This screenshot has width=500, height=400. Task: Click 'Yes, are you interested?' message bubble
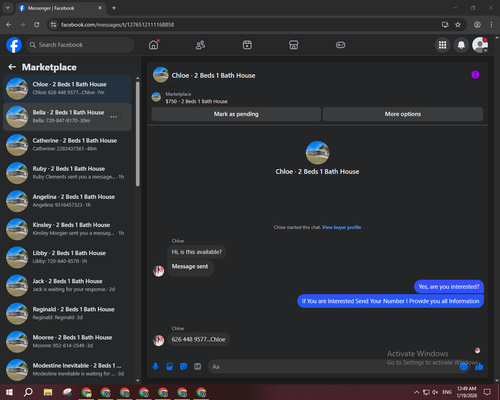(x=449, y=287)
